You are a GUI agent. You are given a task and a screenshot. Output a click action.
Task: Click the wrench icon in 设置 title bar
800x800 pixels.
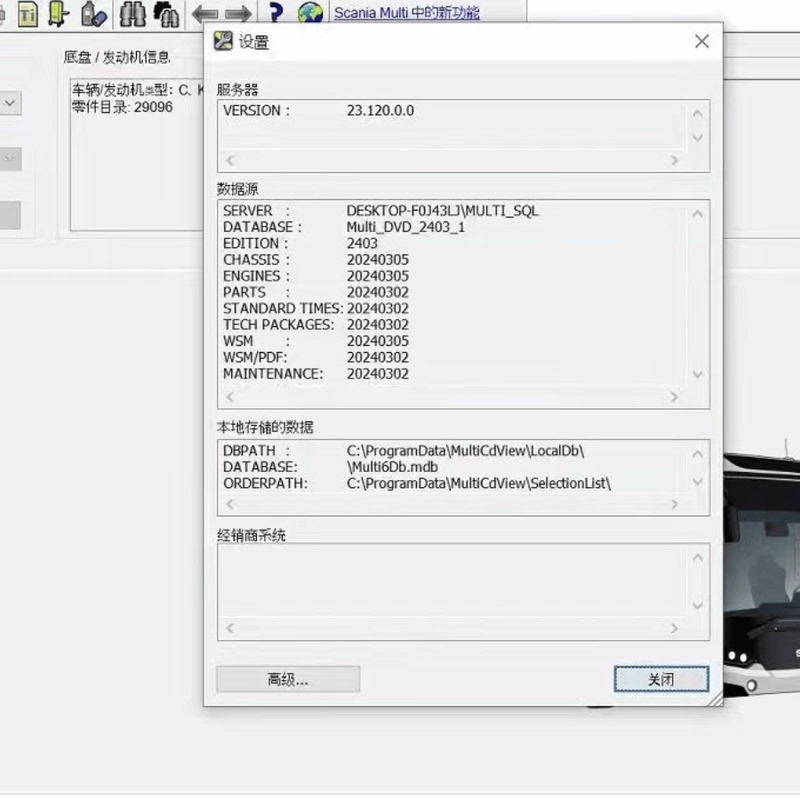[223, 41]
